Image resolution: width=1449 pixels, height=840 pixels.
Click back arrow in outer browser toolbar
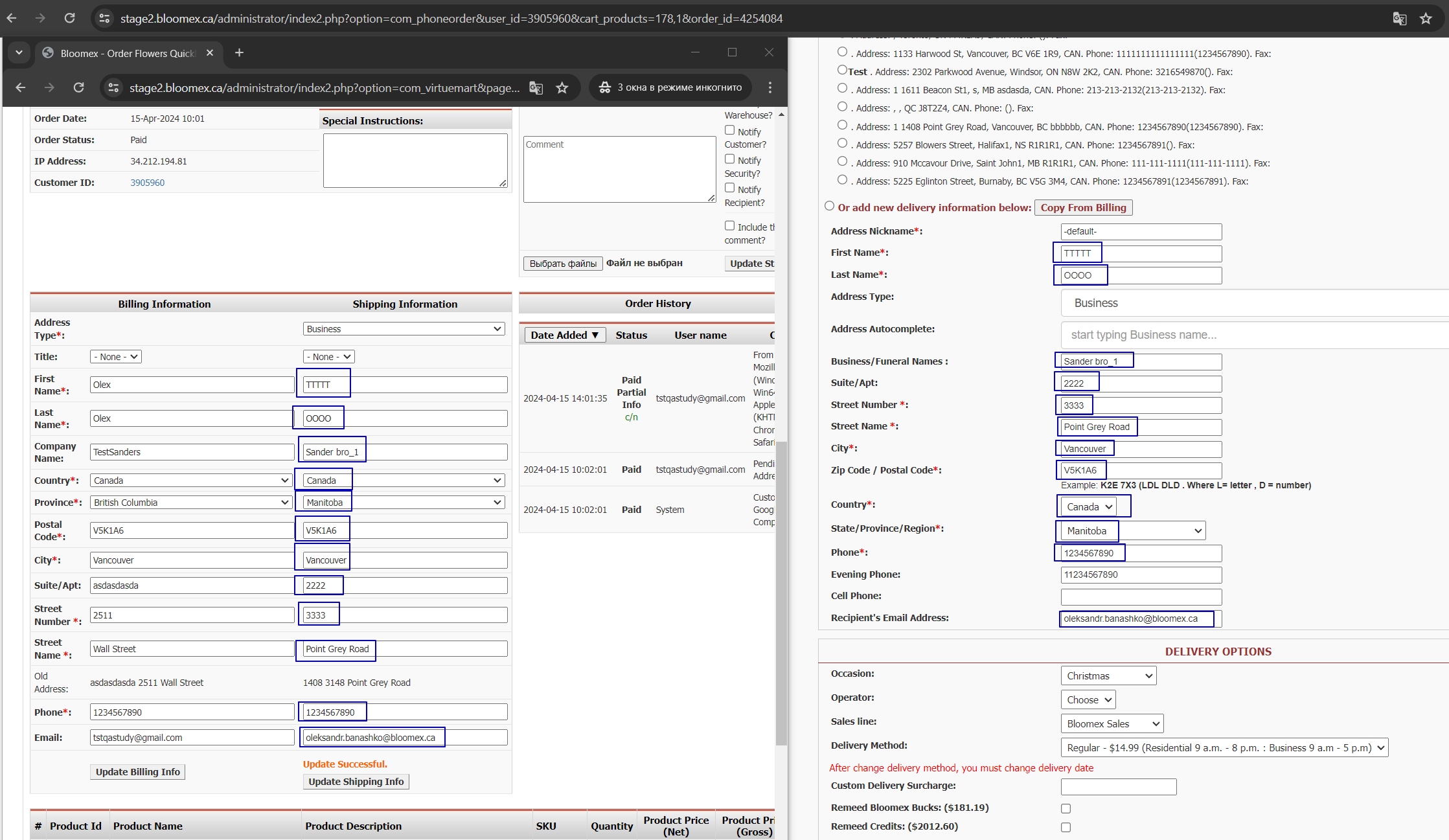point(12,18)
